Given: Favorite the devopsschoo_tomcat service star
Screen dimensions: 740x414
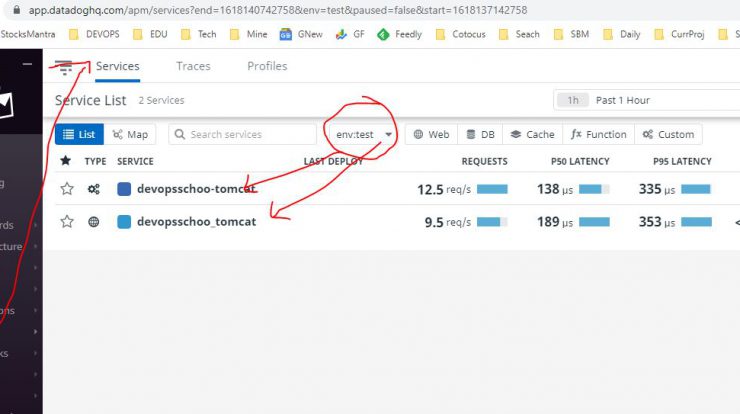Looking at the screenshot, I should click(x=67, y=221).
